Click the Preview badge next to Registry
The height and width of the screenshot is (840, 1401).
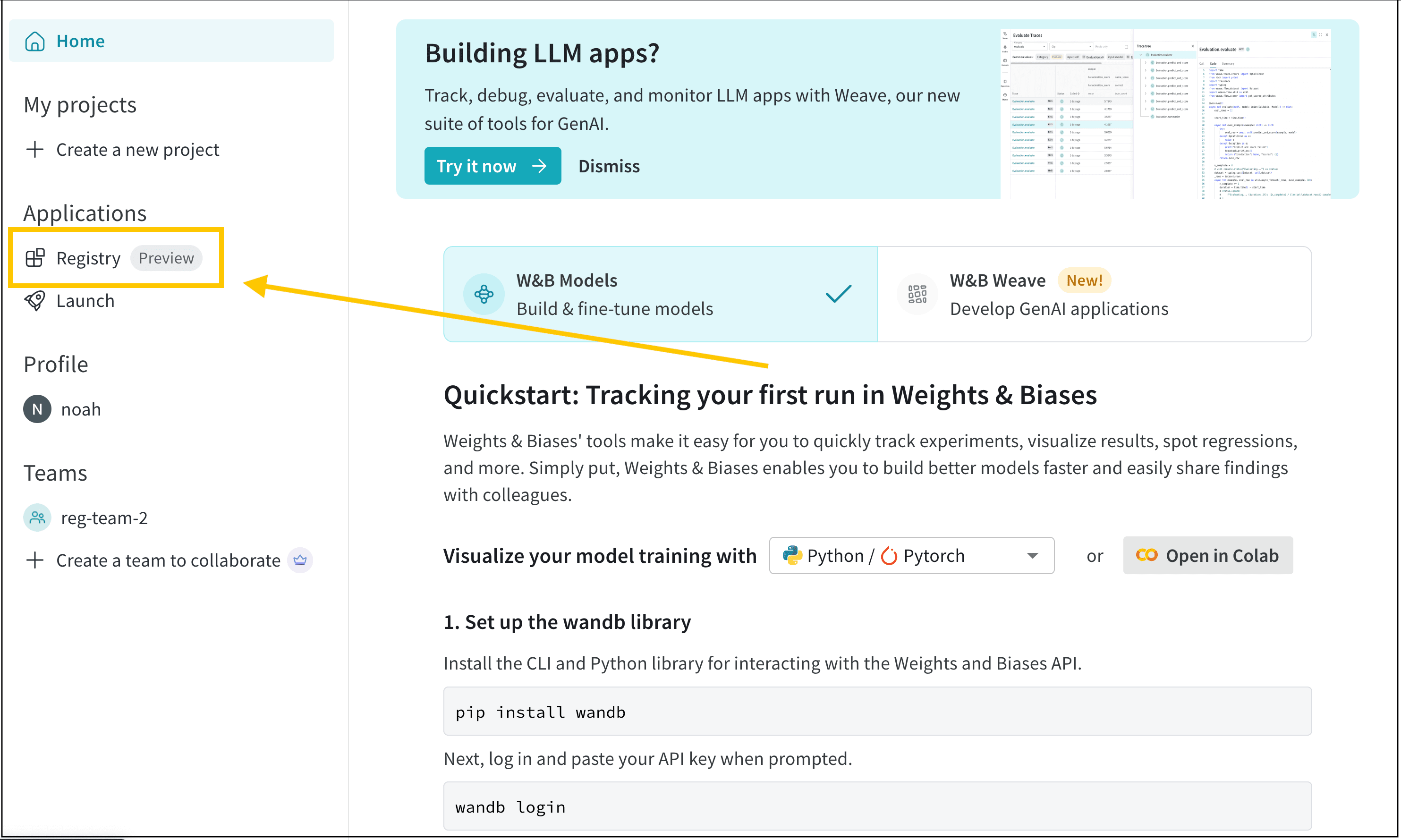[x=166, y=258]
